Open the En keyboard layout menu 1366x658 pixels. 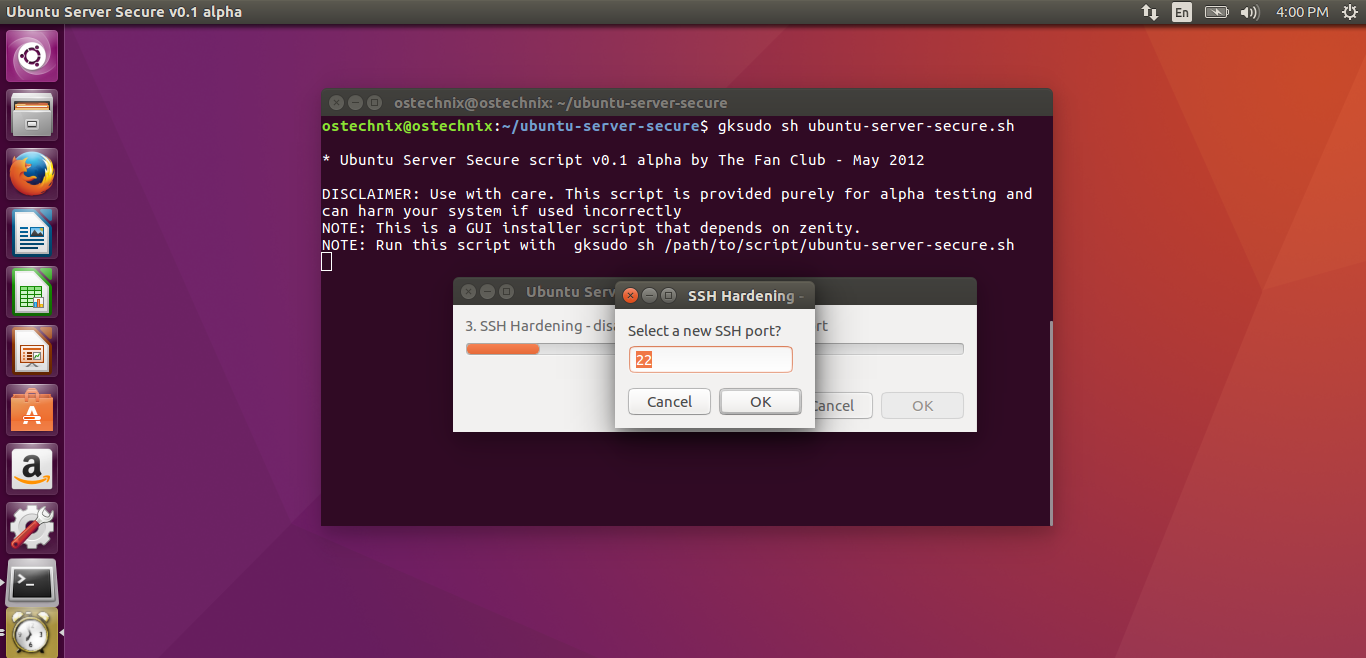click(x=1182, y=12)
